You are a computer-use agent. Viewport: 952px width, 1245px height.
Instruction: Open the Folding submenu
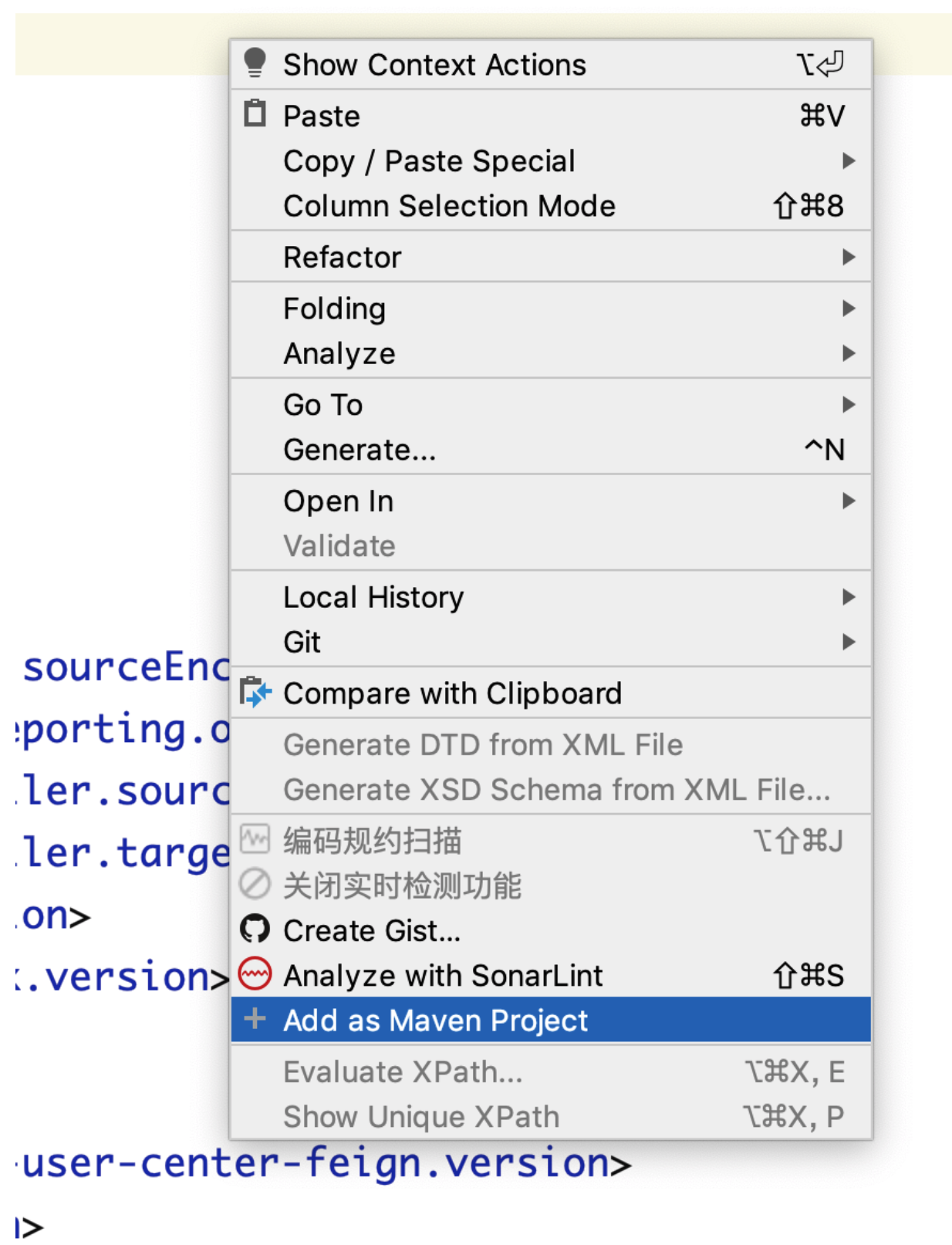pos(334,309)
